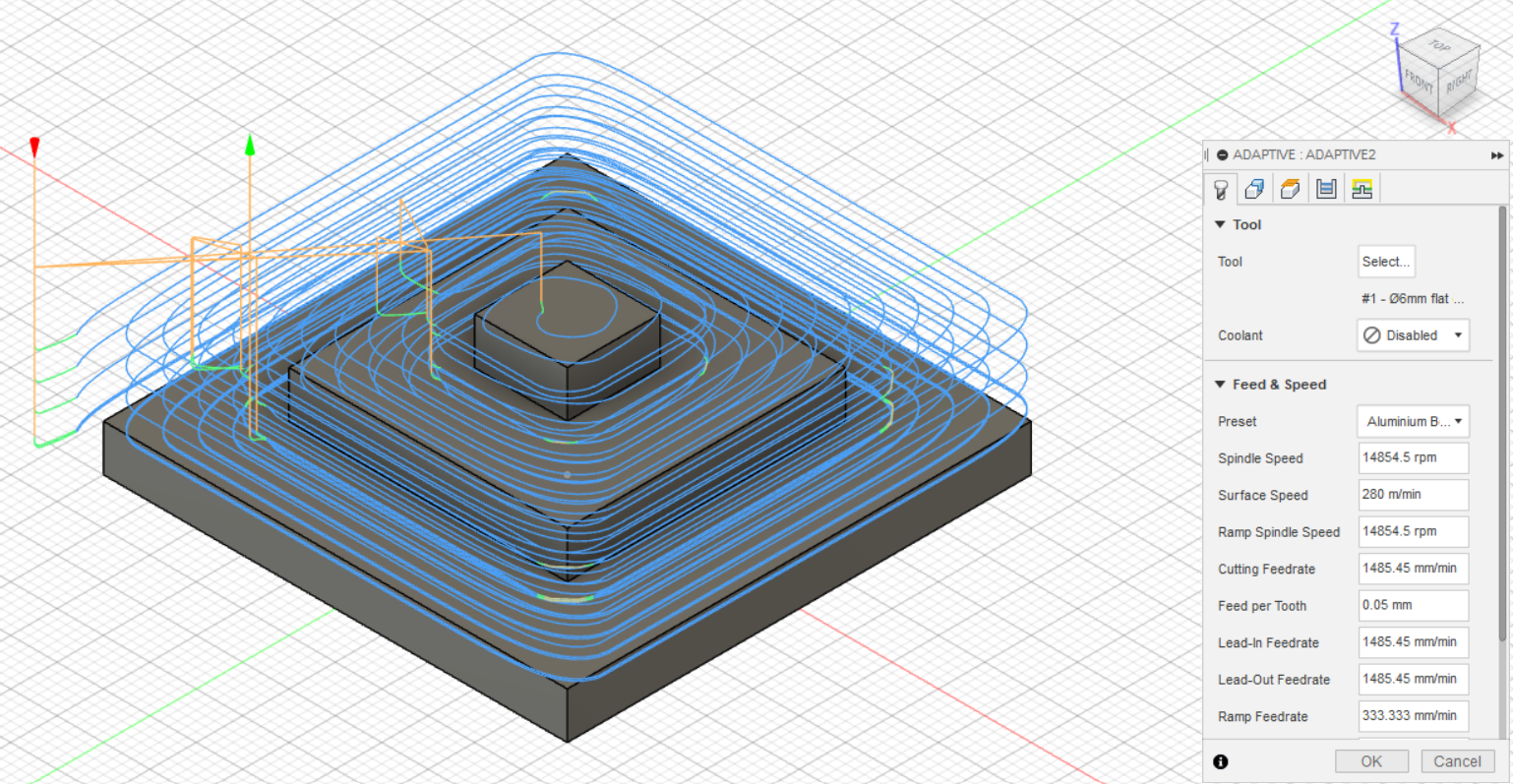1513x784 pixels.
Task: Click the green toolpath end arrow marker
Action: click(250, 146)
